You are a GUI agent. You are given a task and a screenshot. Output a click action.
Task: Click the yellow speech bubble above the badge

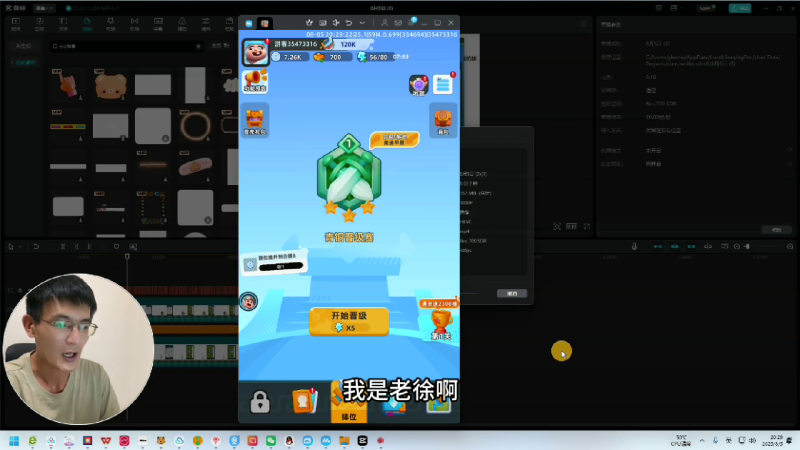[x=391, y=139]
